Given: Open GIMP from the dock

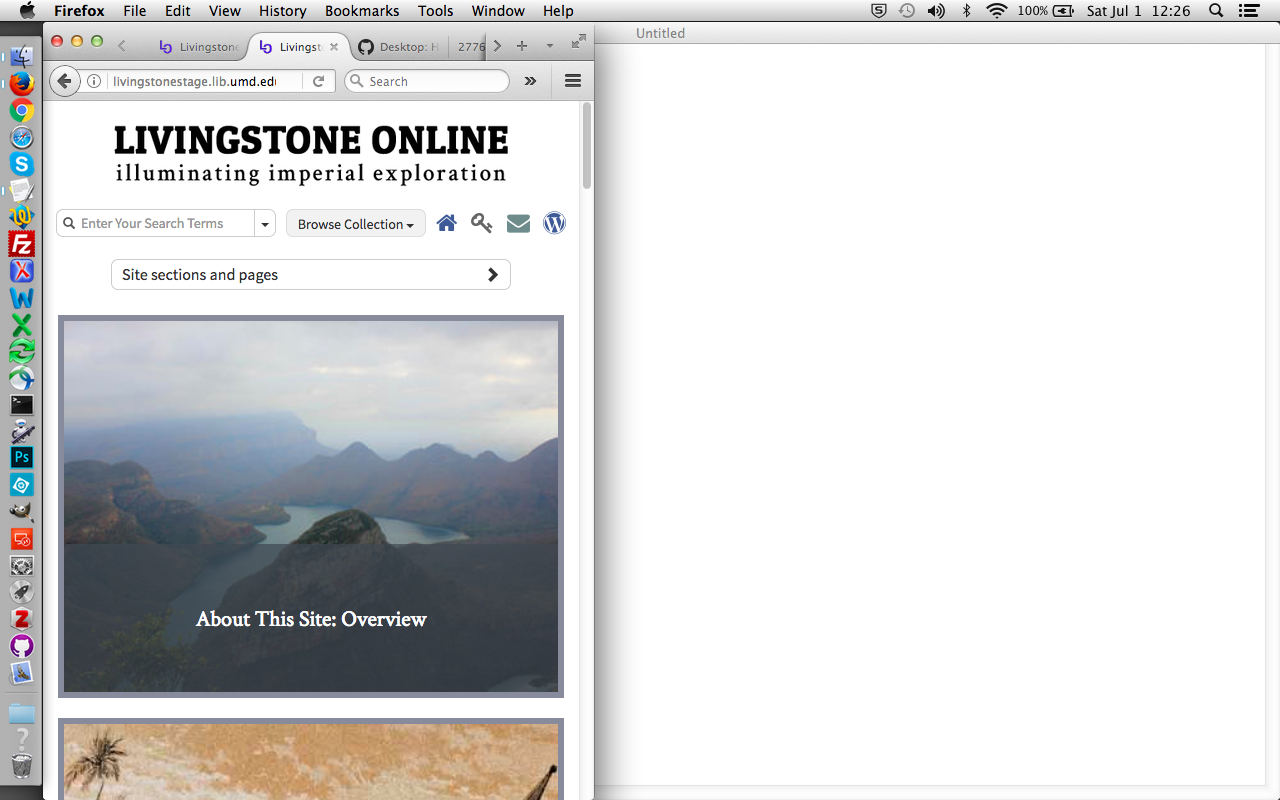Looking at the screenshot, I should [x=22, y=511].
